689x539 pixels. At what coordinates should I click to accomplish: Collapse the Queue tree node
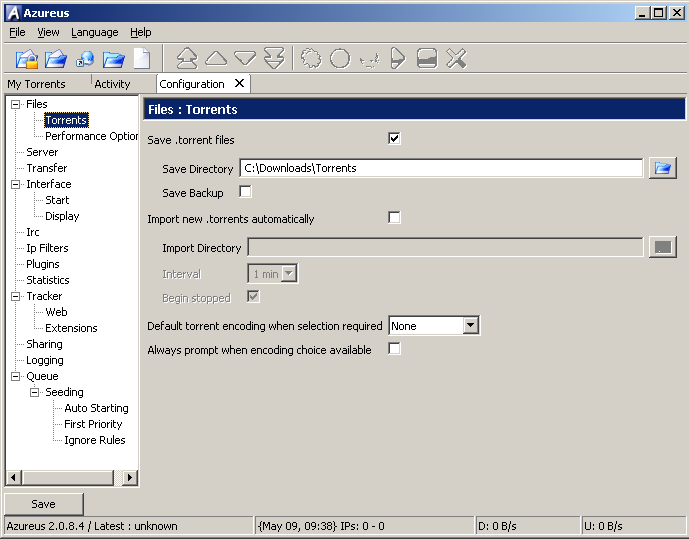[16, 376]
